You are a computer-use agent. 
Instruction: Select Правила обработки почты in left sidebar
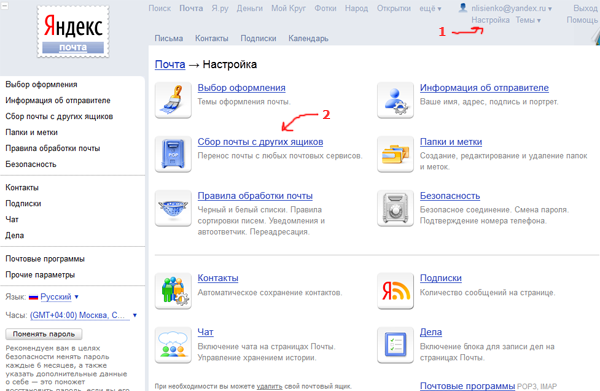[53, 148]
